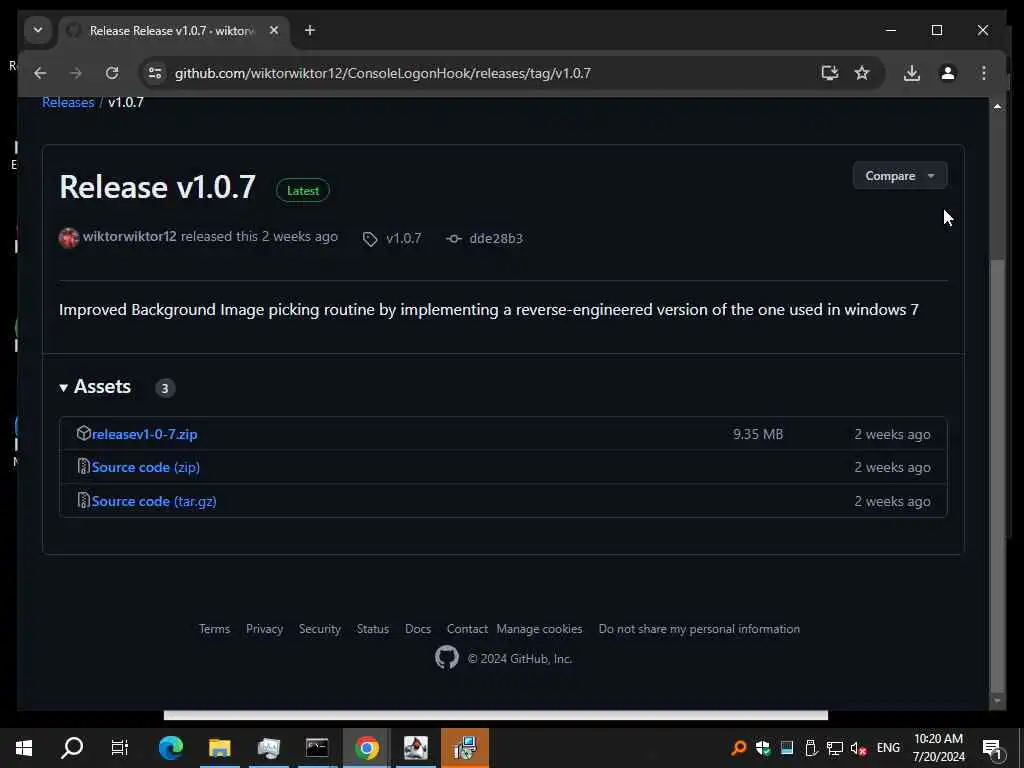
Task: Click the package icon beside releasev1-0-7.zip
Action: [84, 434]
